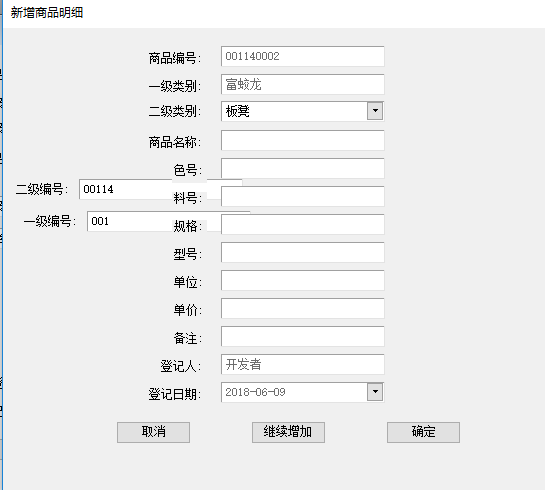This screenshot has height=490, width=545.
Task: Click the 二级编号 field showing 00114
Action: coord(126,189)
